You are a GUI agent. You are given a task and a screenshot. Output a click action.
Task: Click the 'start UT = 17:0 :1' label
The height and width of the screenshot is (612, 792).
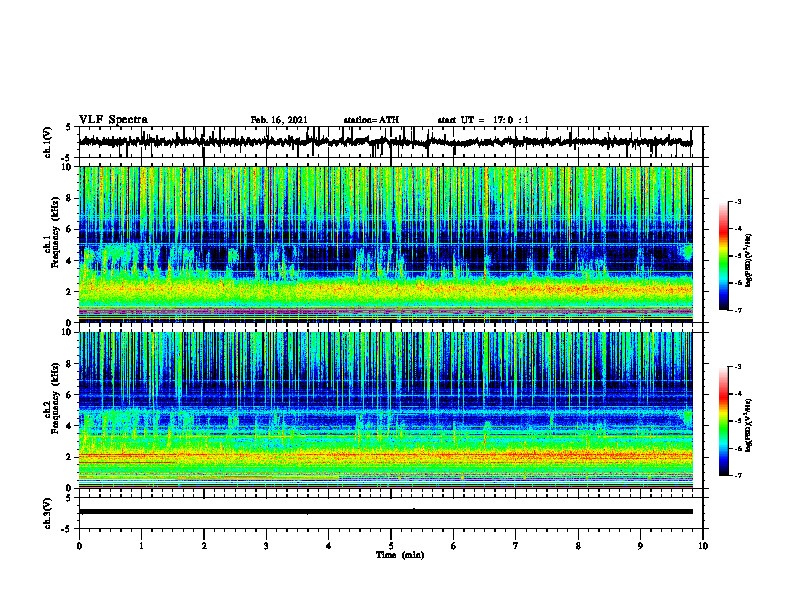pos(483,120)
